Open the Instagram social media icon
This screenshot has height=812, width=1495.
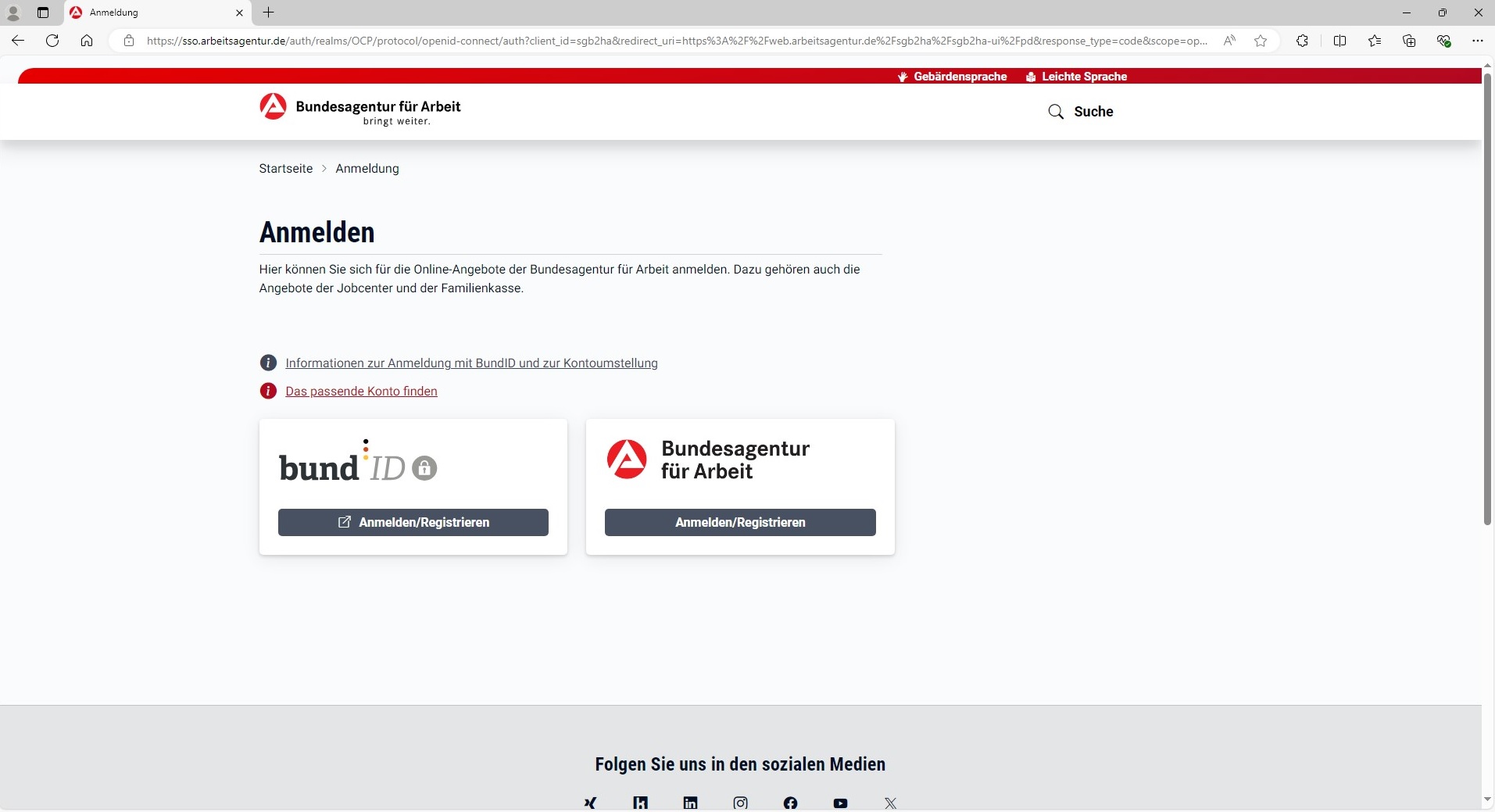(740, 803)
